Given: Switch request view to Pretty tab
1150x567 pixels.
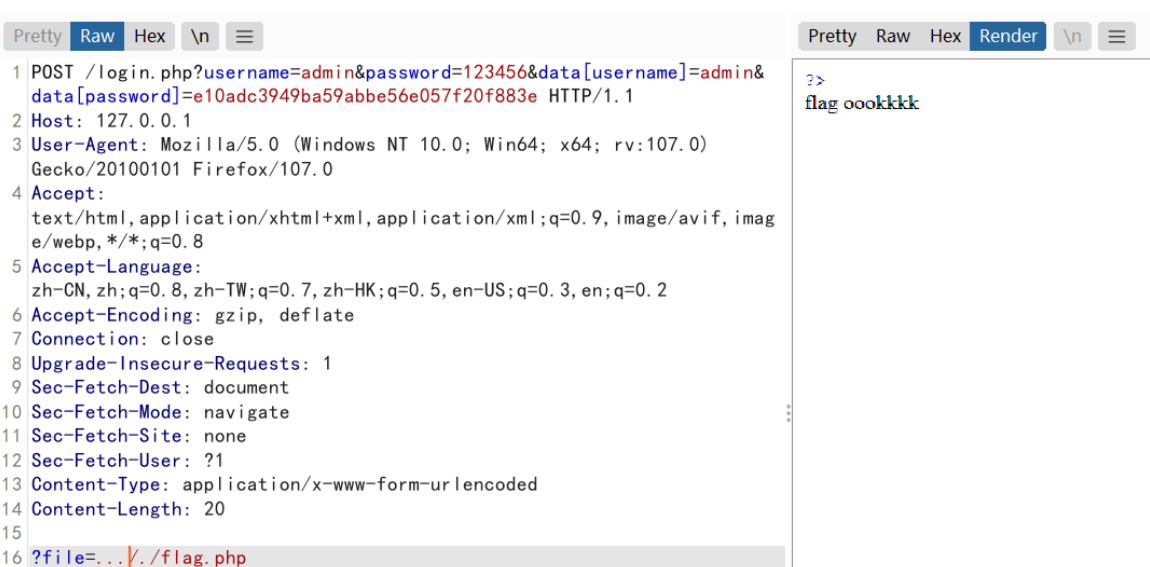Looking at the screenshot, I should [x=37, y=36].
